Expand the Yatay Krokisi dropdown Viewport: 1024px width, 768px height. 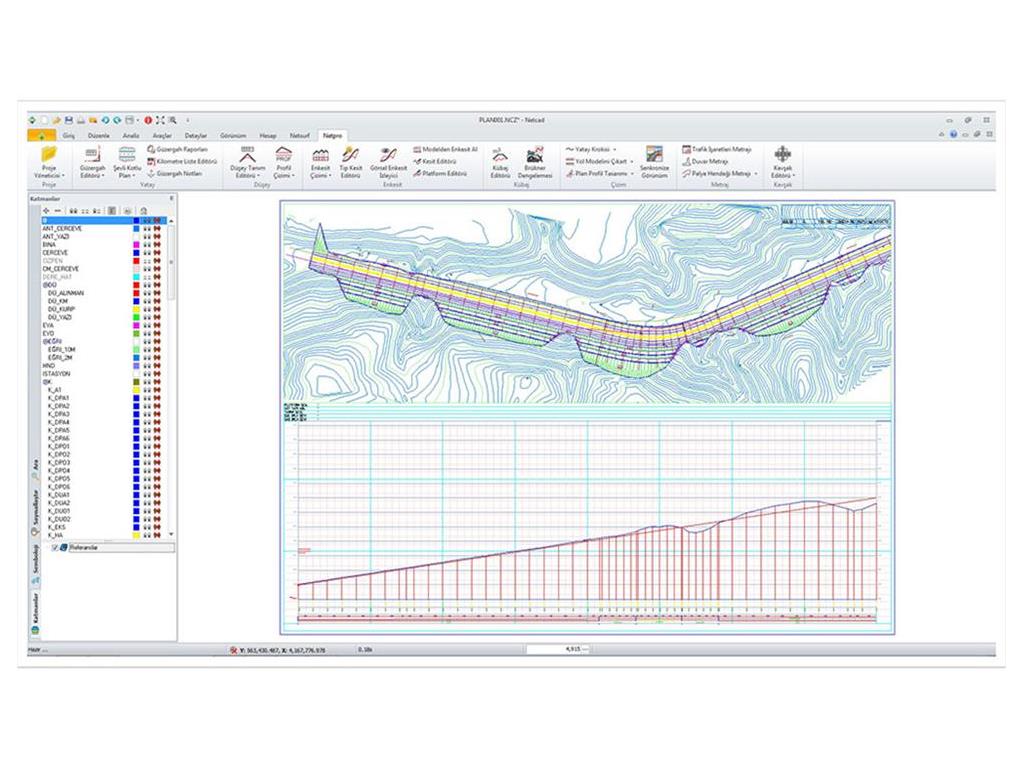pos(590,149)
